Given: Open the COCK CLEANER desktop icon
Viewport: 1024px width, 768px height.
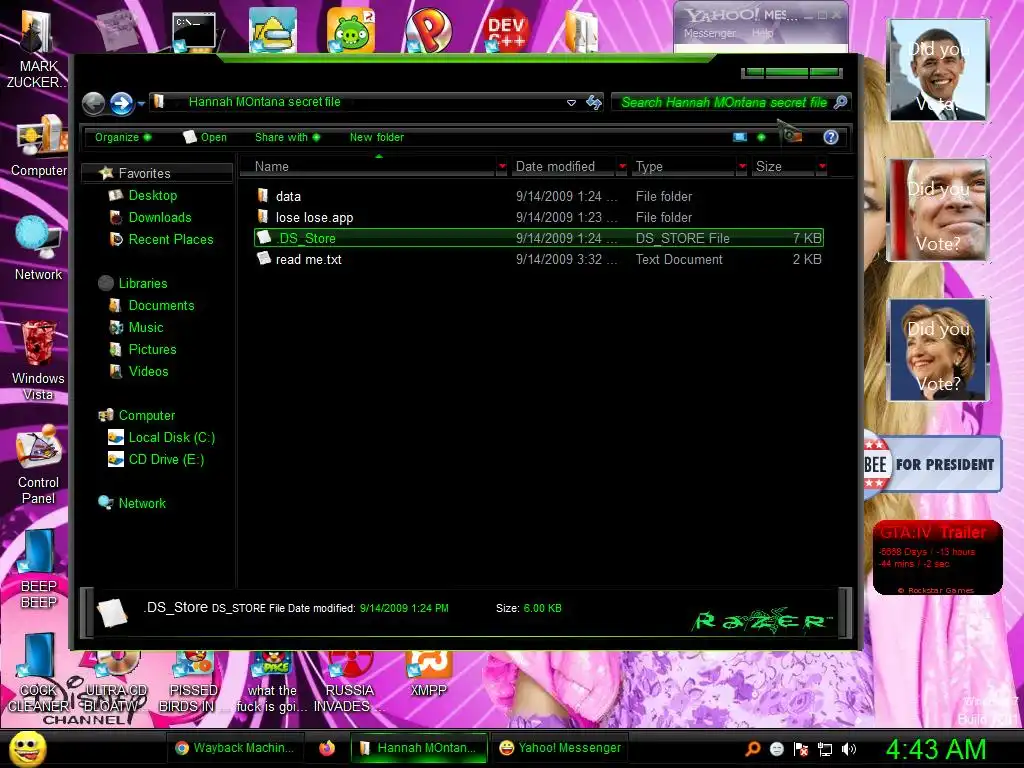Looking at the screenshot, I should pyautogui.click(x=37, y=673).
